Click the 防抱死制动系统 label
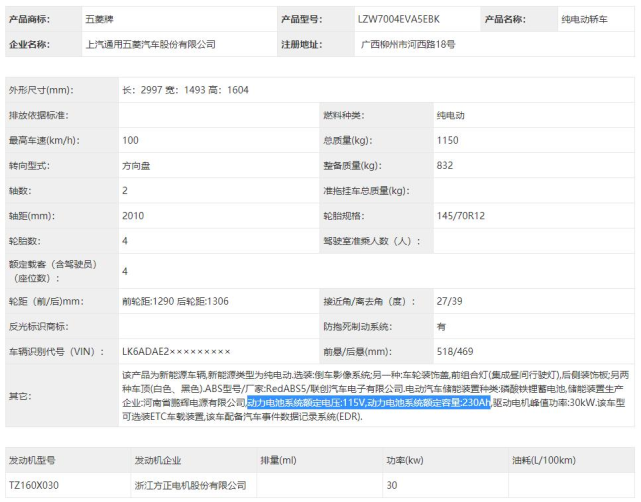The image size is (641, 502). coord(358,327)
